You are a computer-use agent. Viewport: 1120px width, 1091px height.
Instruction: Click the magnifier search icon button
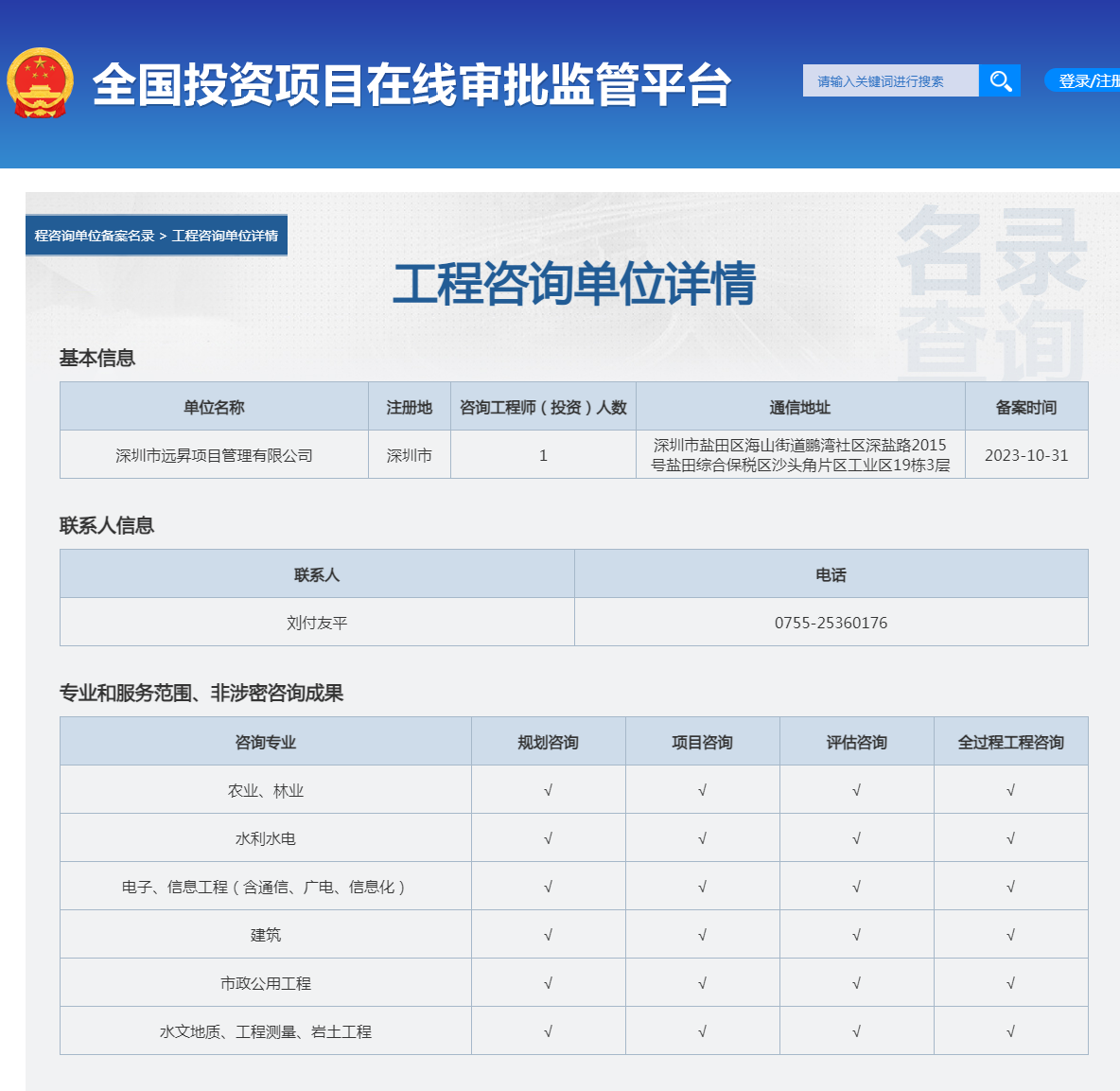(999, 80)
